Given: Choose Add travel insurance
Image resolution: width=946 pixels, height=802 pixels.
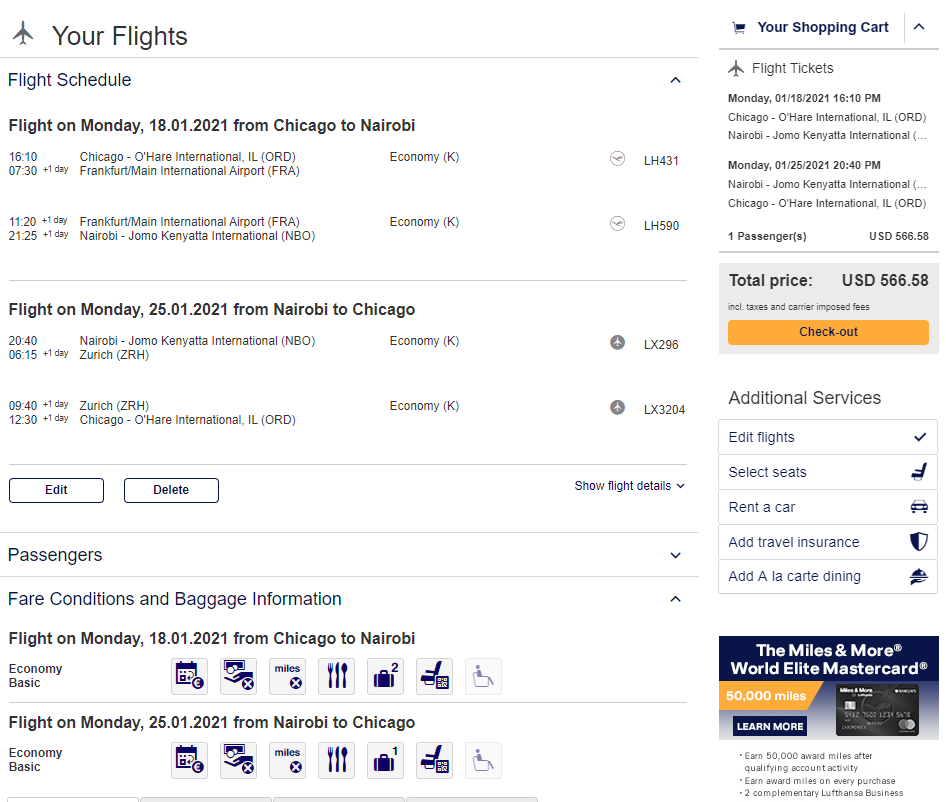Looking at the screenshot, I should tap(828, 542).
